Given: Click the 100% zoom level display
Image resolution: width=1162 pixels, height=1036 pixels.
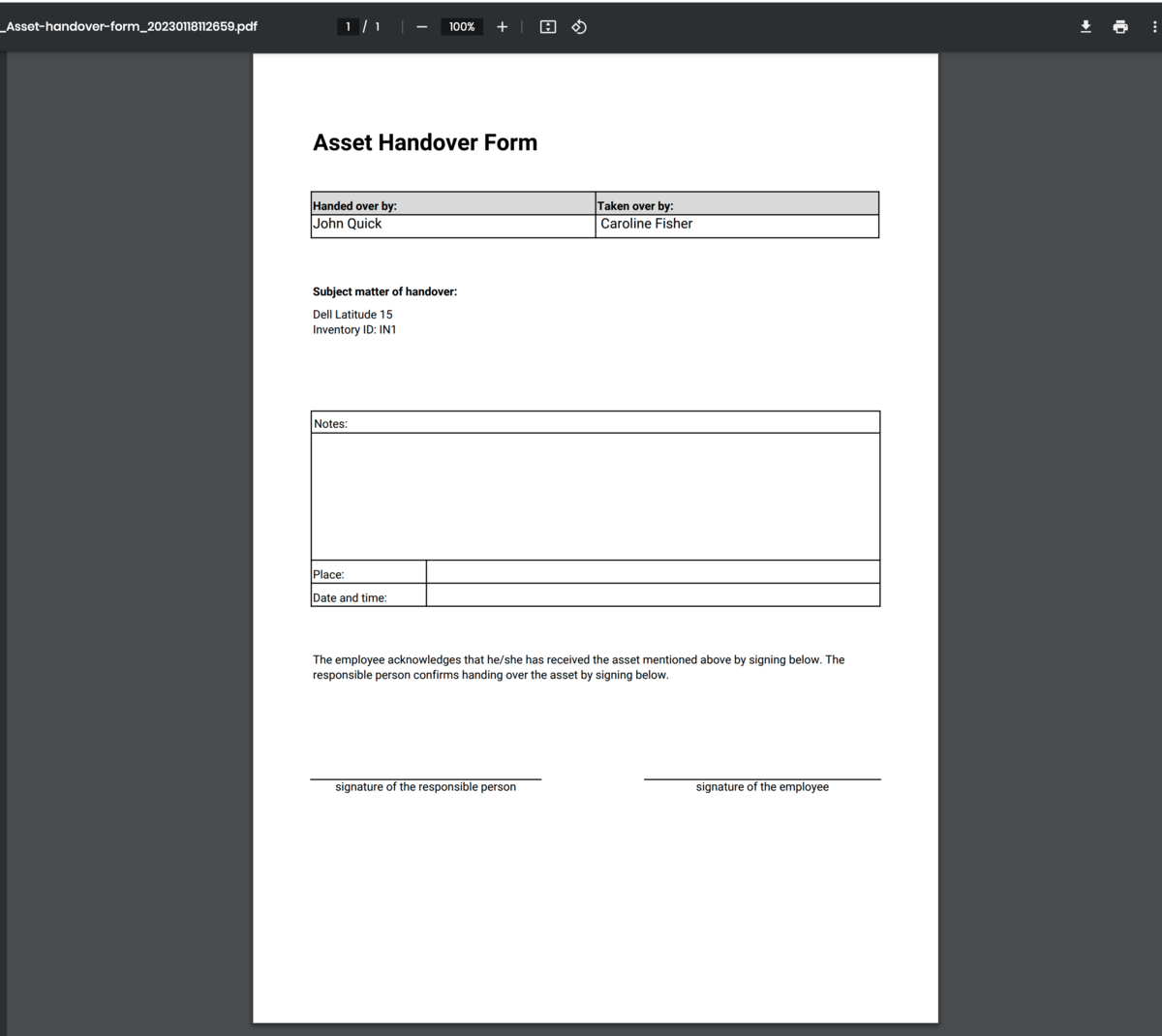Looking at the screenshot, I should click(x=461, y=26).
